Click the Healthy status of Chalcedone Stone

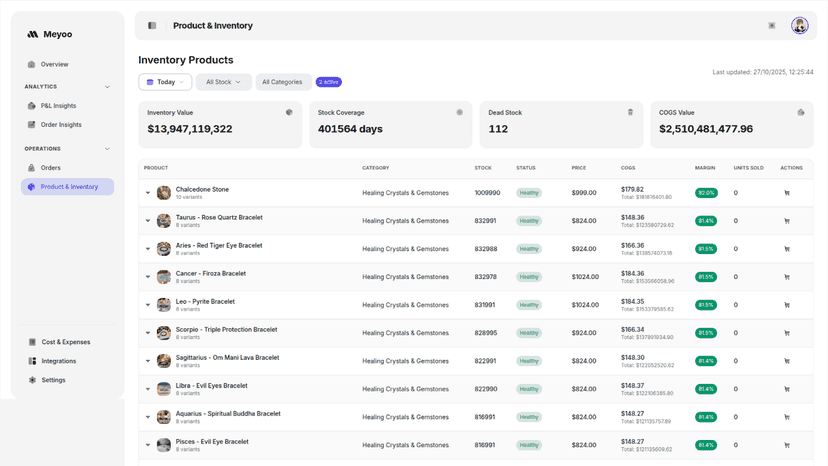point(529,193)
